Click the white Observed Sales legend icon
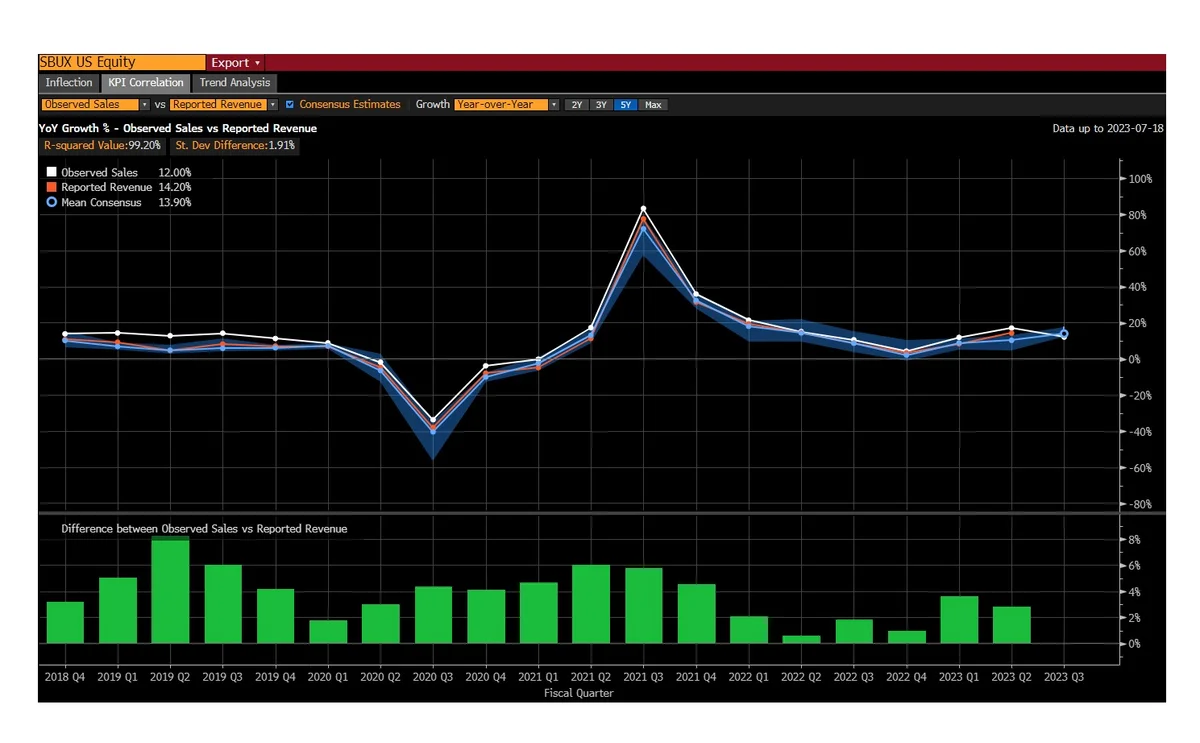The height and width of the screenshot is (743, 1200). (x=51, y=172)
